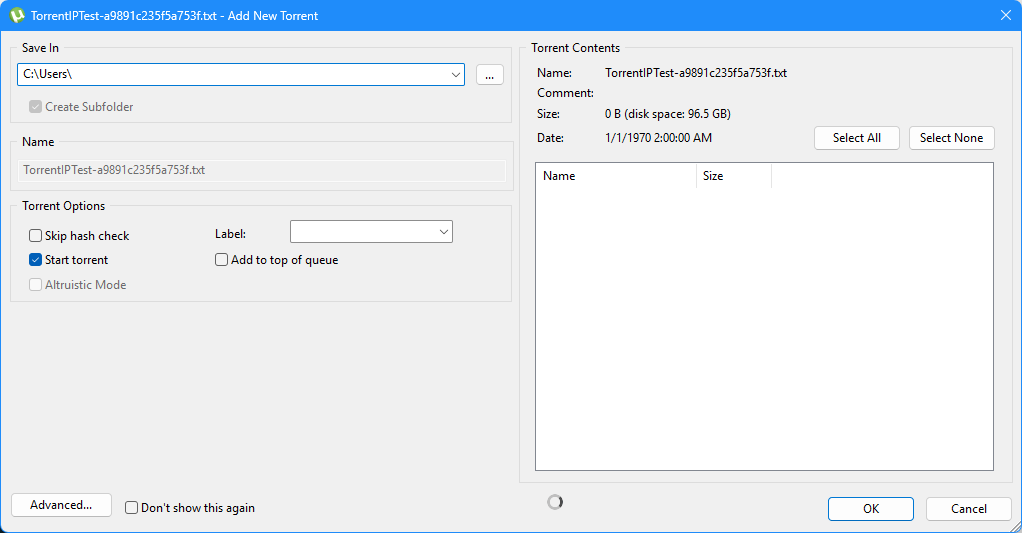Click the Cancel button
The image size is (1022, 533).
coord(969,509)
